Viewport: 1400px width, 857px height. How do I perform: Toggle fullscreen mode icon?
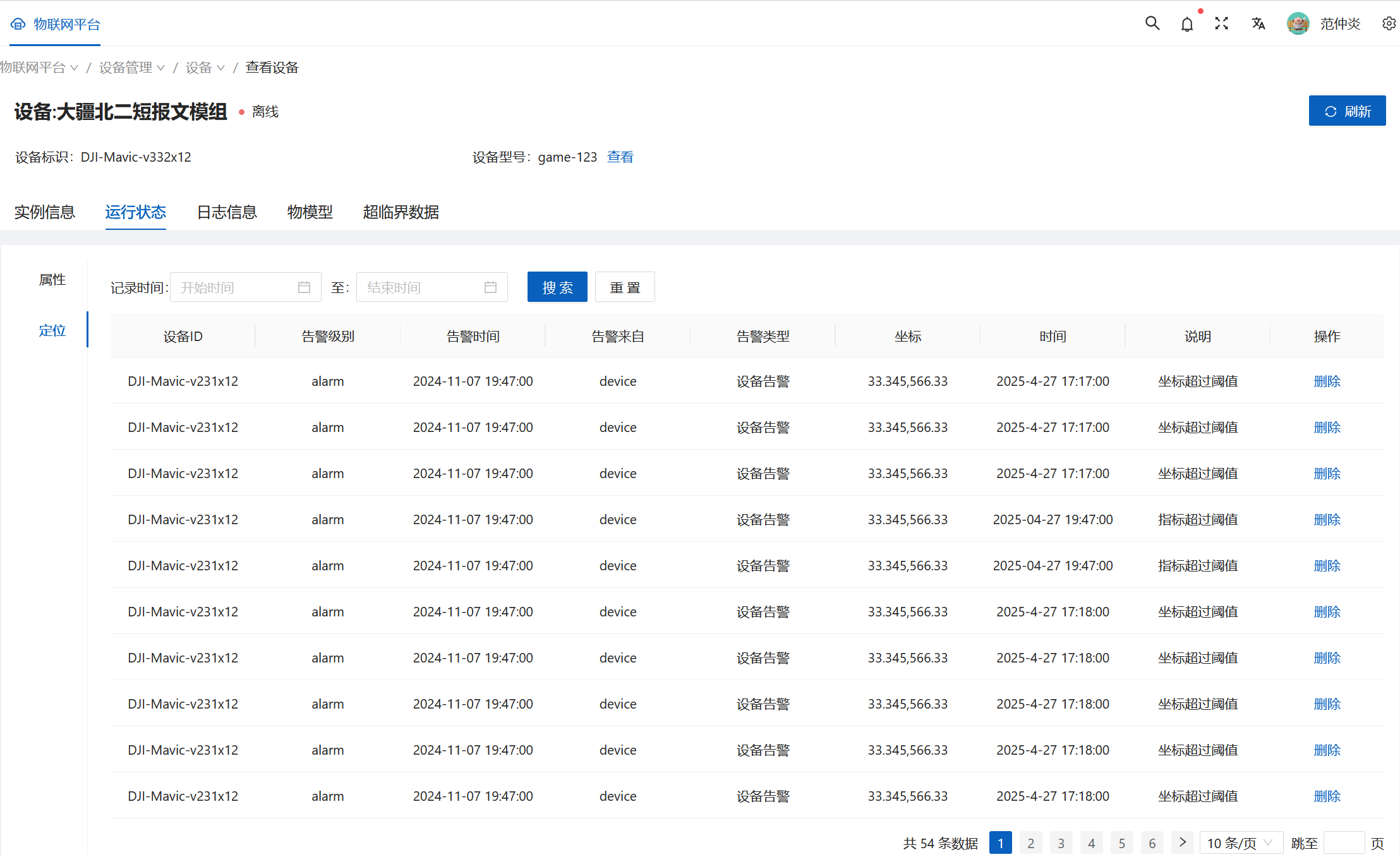(1222, 23)
